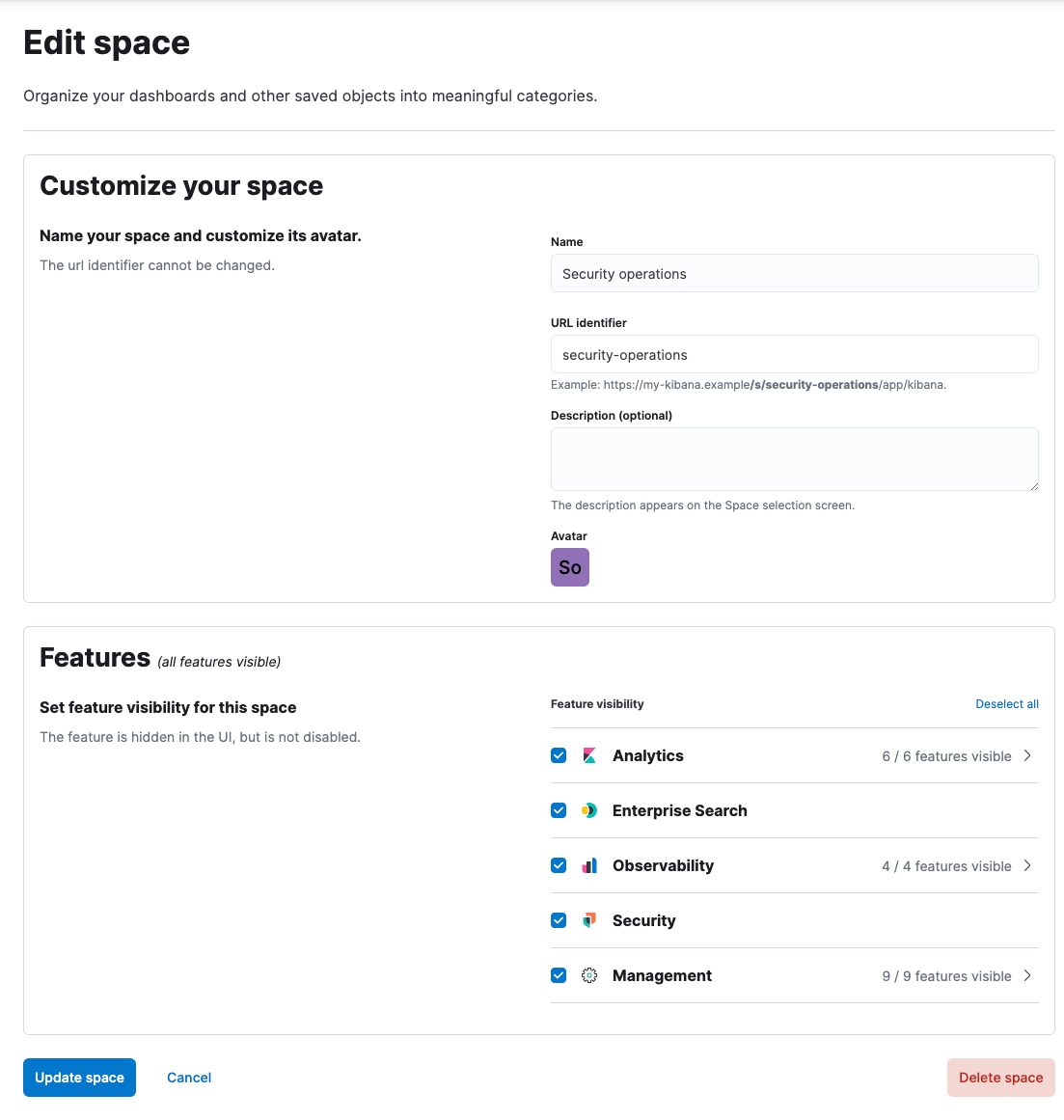This screenshot has width=1064, height=1120.
Task: Uncheck the Security feature checkbox
Action: pos(559,921)
